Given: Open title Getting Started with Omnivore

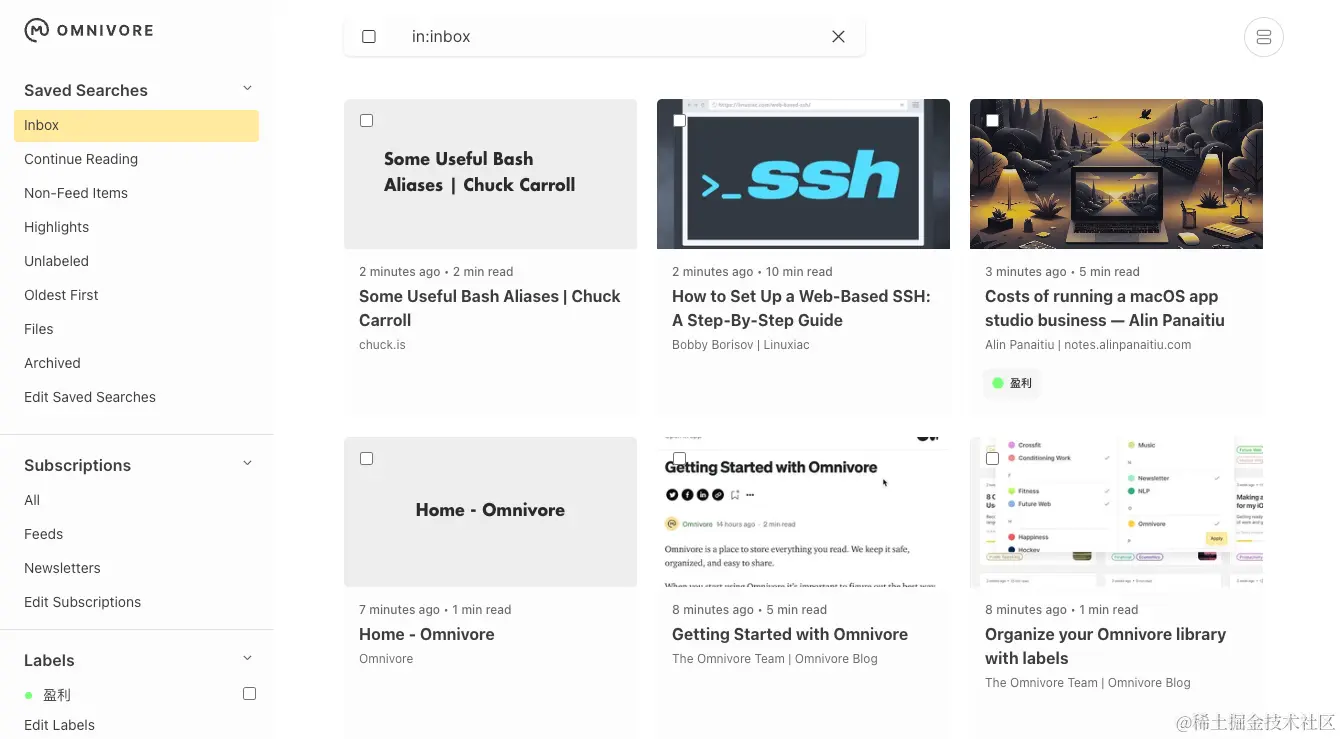Looking at the screenshot, I should (x=790, y=634).
